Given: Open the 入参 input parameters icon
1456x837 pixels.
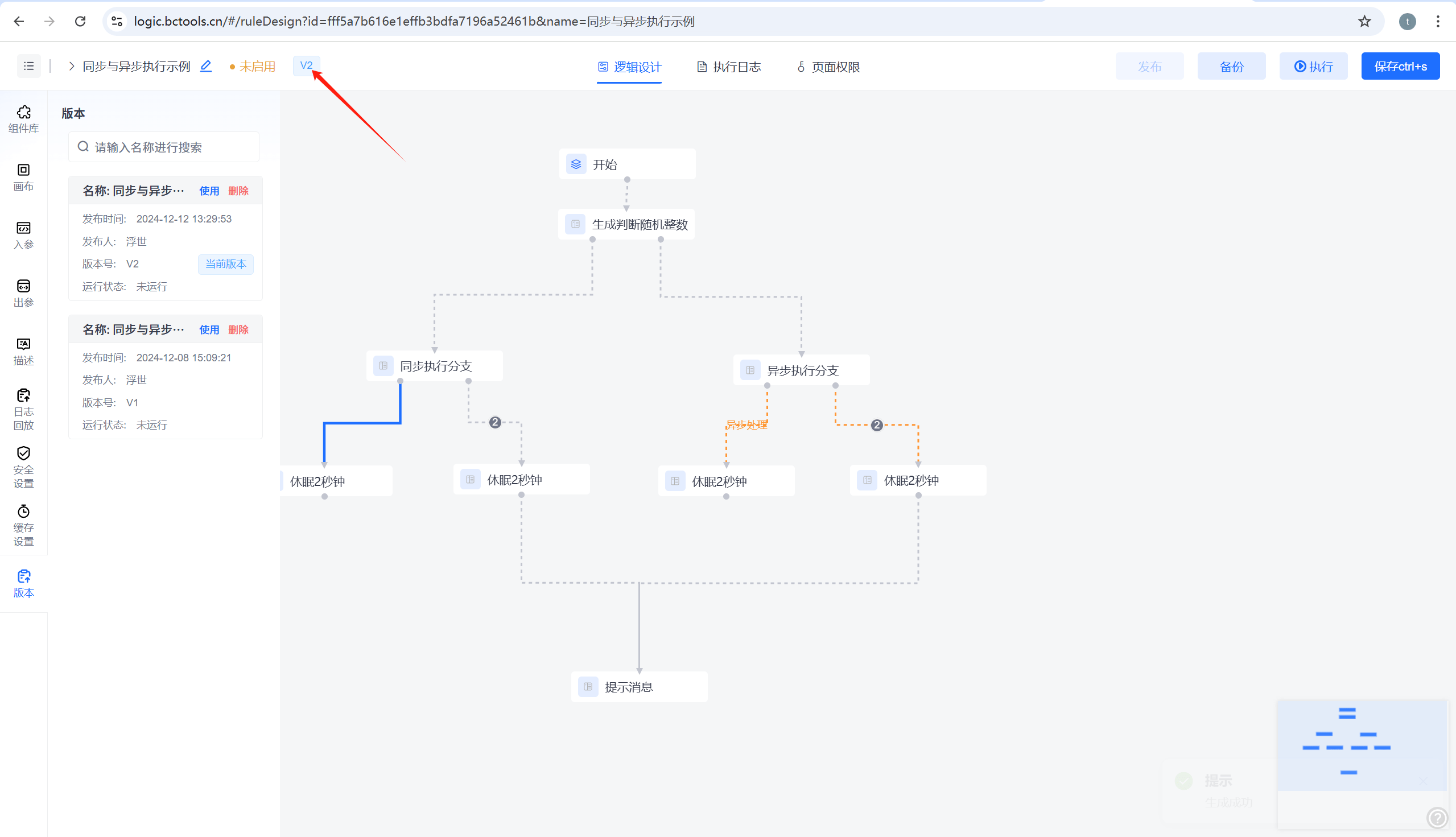Looking at the screenshot, I should click(23, 235).
